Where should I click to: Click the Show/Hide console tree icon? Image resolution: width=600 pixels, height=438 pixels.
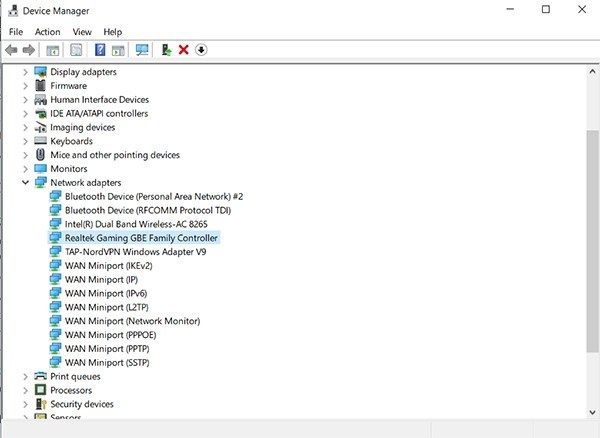tap(52, 50)
